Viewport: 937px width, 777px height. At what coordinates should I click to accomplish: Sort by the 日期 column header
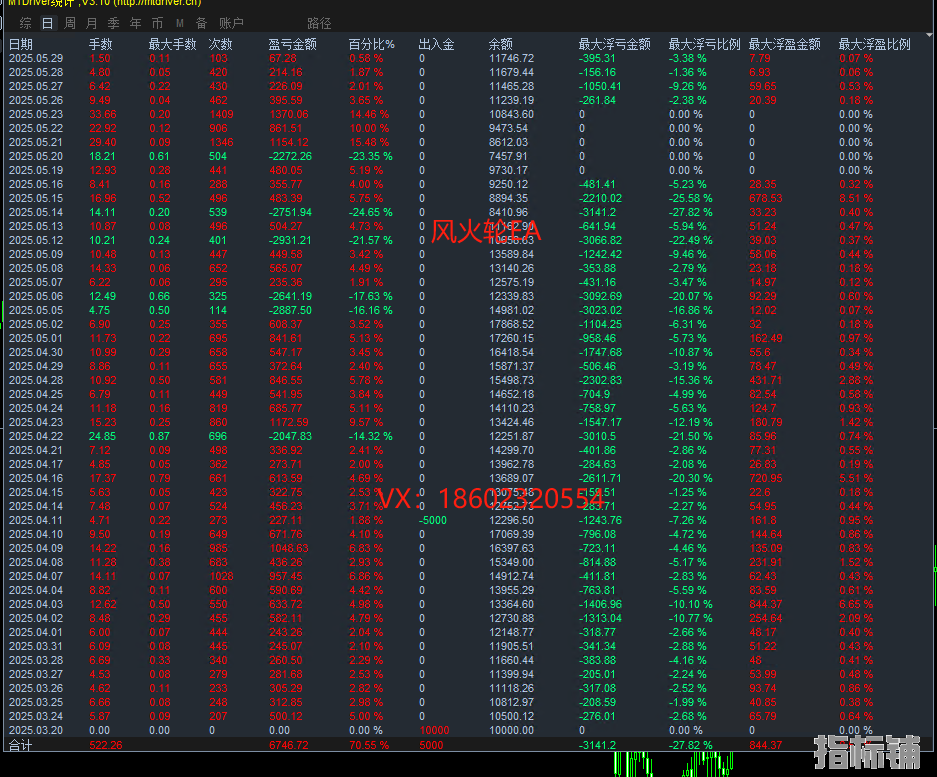coord(21,44)
